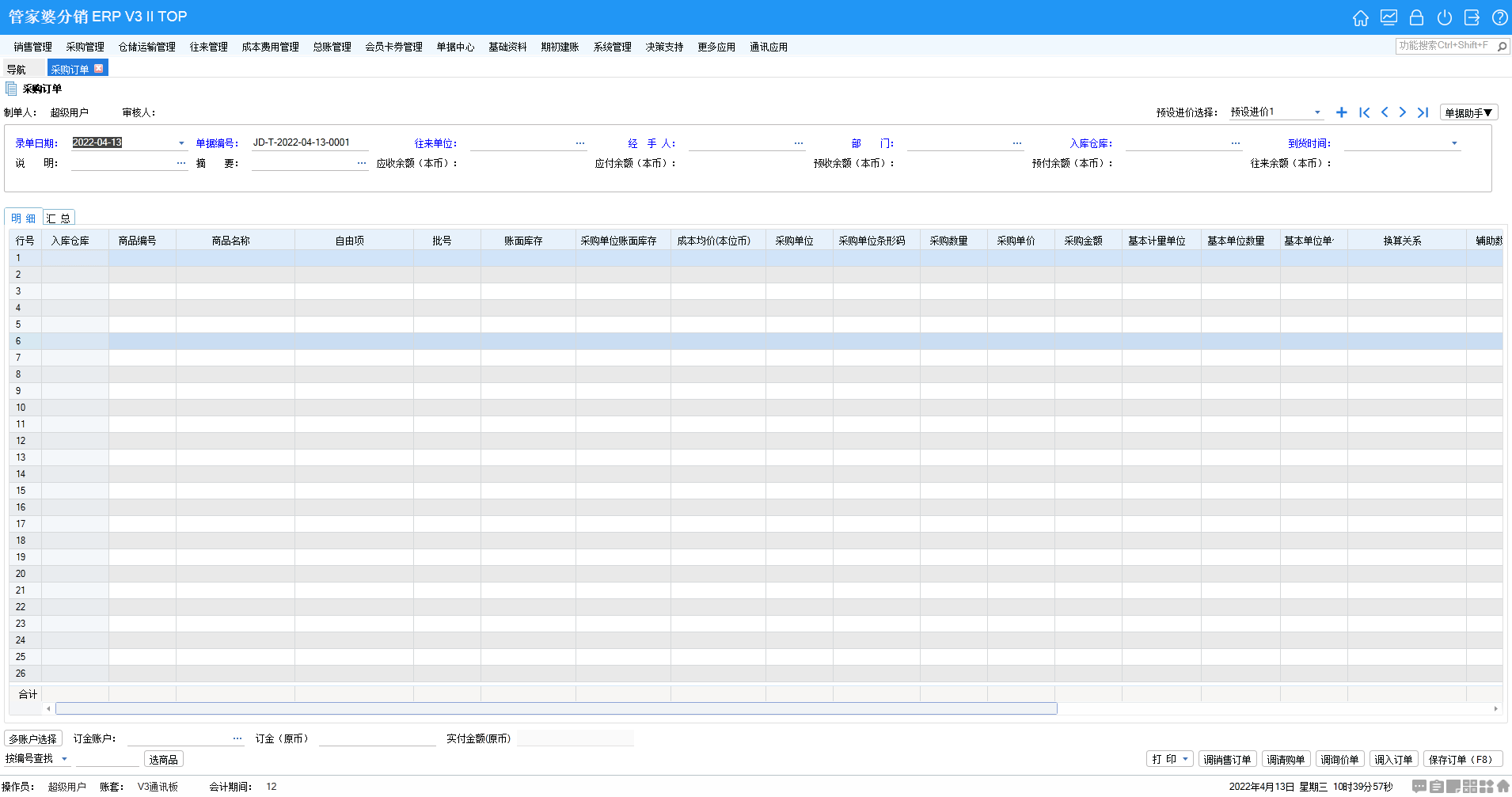Open 订金账户 ellipsis picker

237,738
